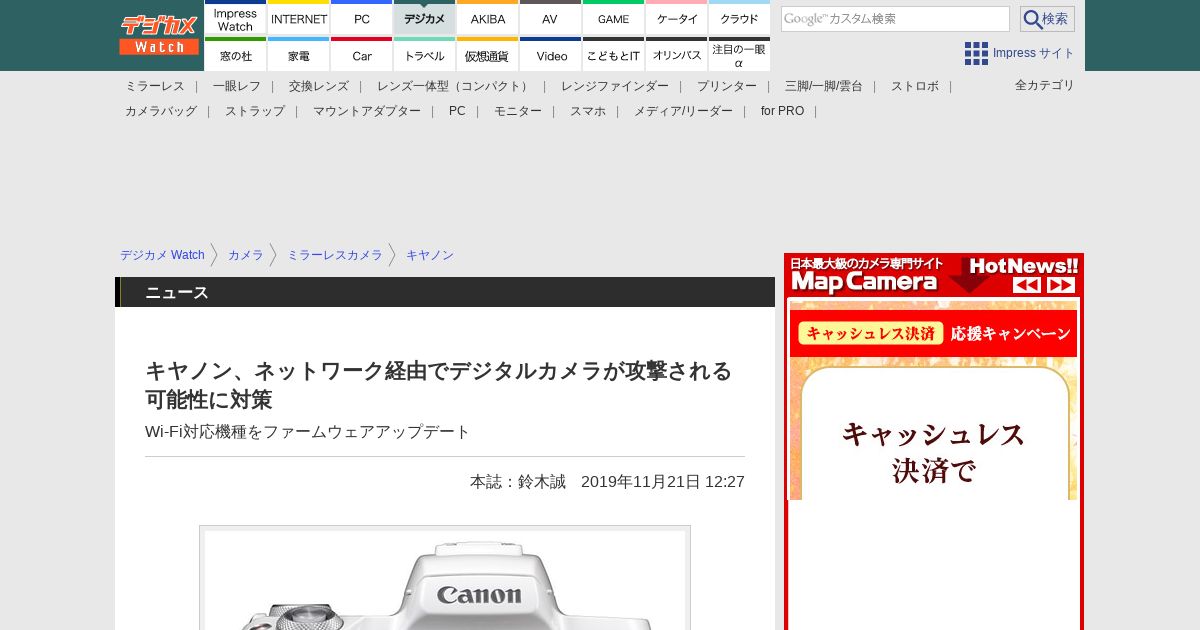The image size is (1200, 630).
Task: Click the author line 本誌：鈴木誠
Action: pos(518,482)
